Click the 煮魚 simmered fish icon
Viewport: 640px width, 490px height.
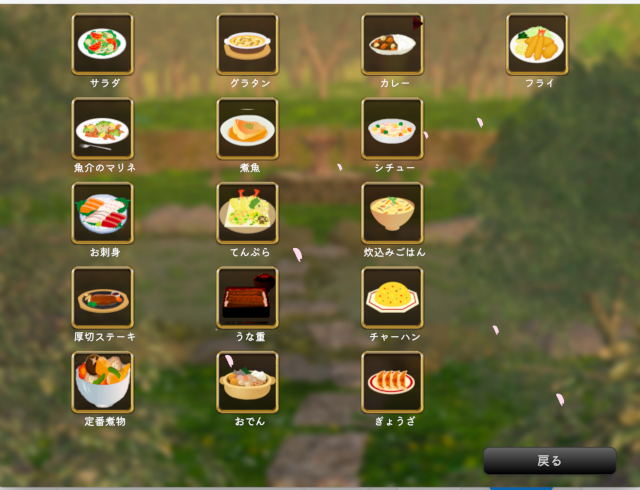pyautogui.click(x=247, y=129)
